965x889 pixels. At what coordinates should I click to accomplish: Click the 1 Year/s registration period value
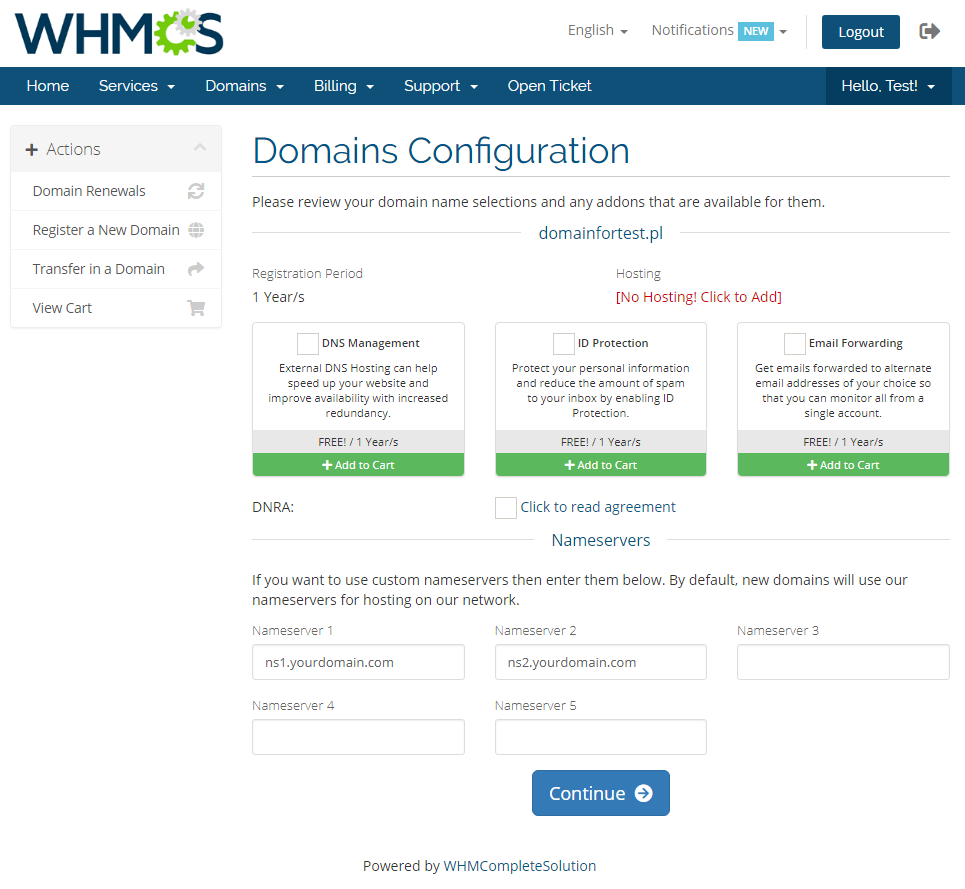(278, 297)
